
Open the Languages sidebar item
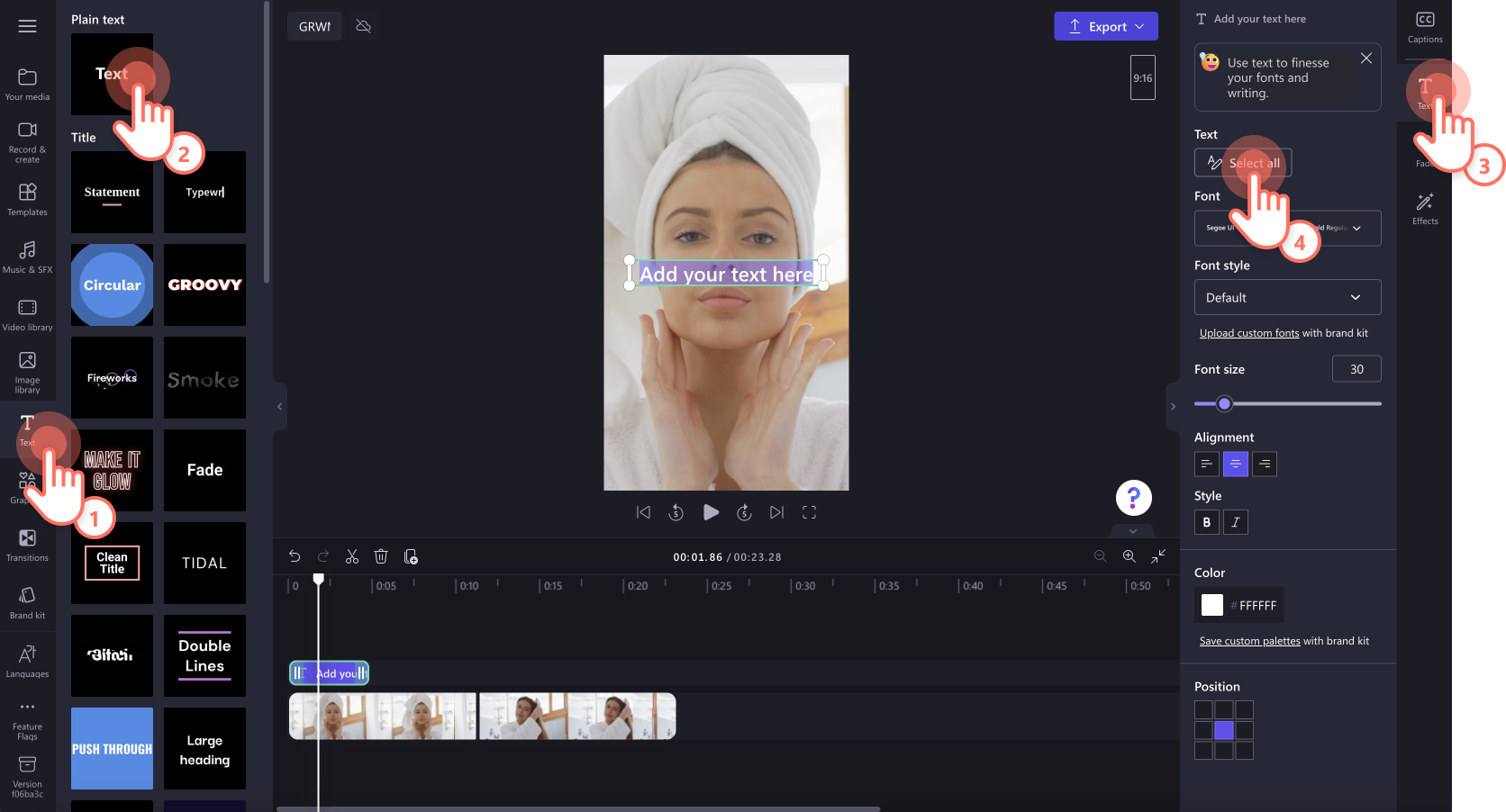pos(27,662)
